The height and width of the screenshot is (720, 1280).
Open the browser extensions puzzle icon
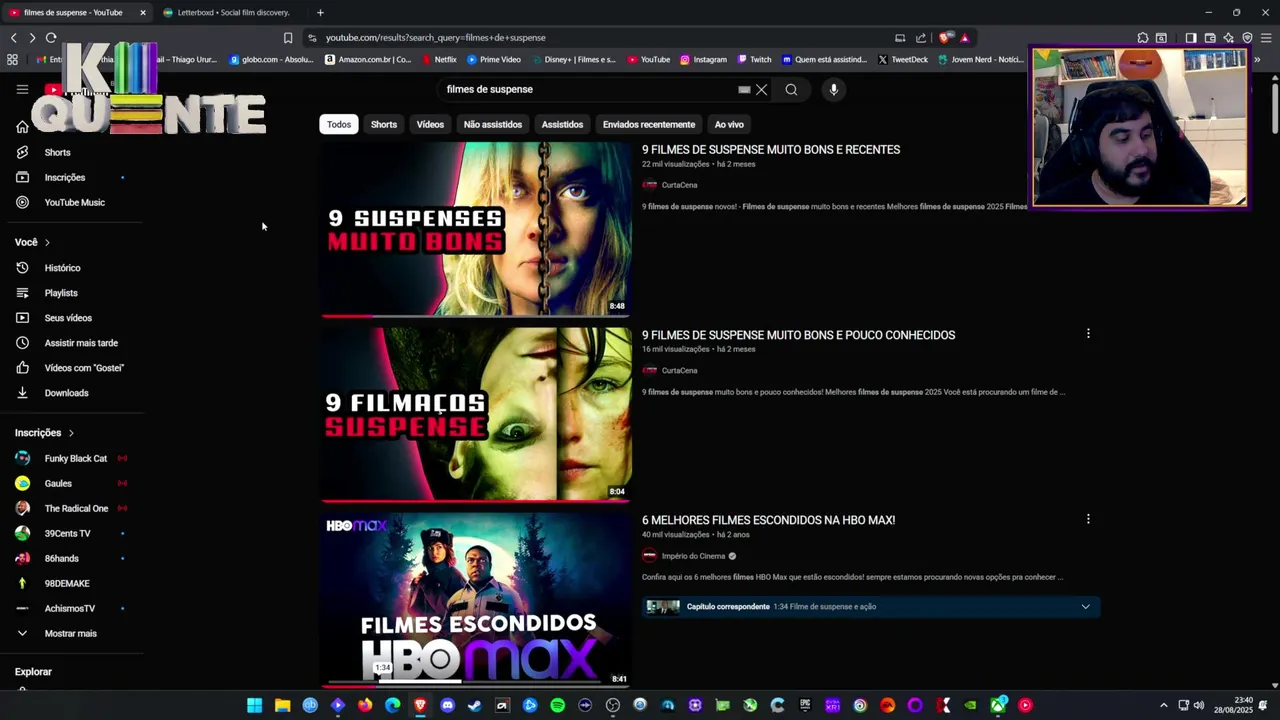(x=1143, y=37)
